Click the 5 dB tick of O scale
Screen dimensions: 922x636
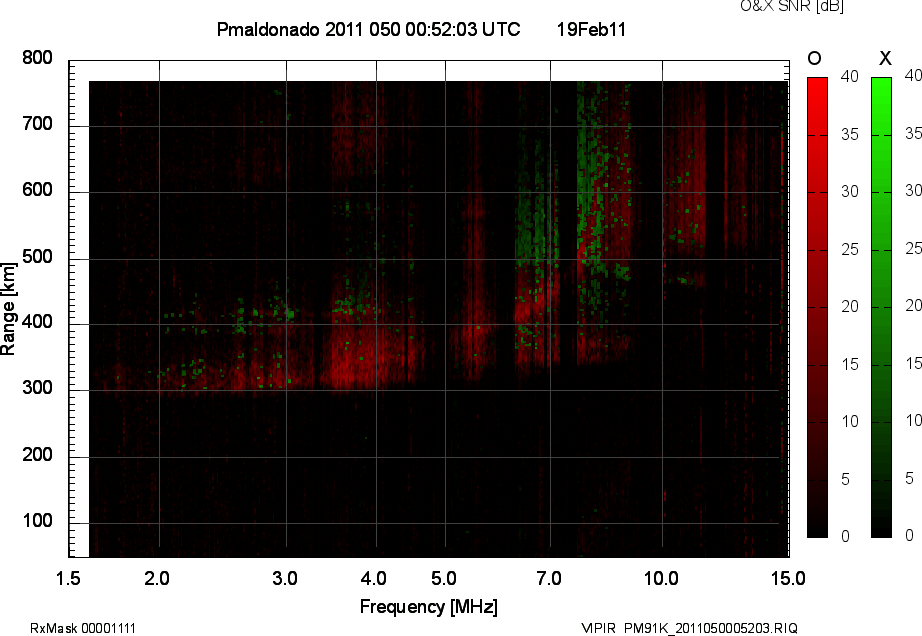[846, 480]
